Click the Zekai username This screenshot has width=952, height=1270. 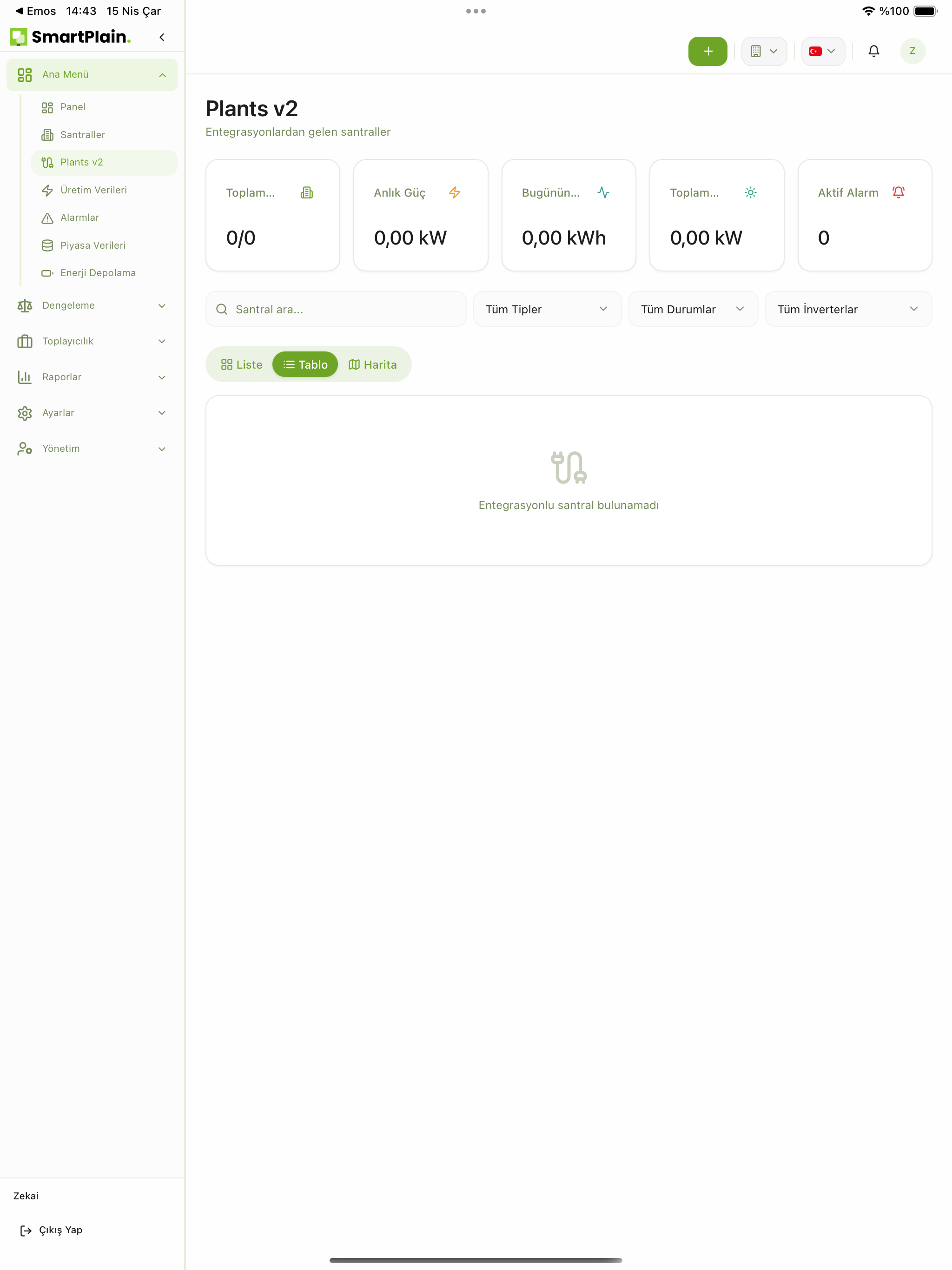(x=26, y=1196)
